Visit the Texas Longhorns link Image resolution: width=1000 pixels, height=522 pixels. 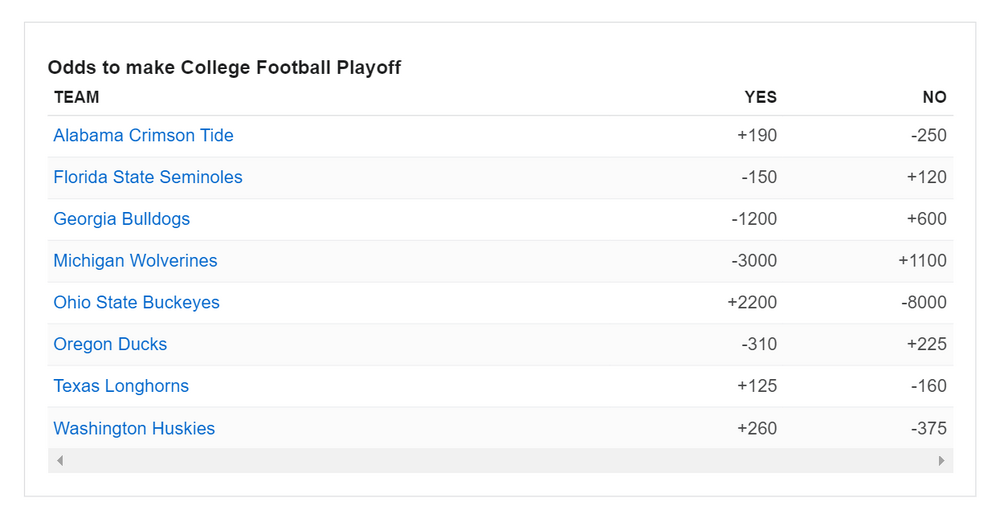tap(121, 386)
